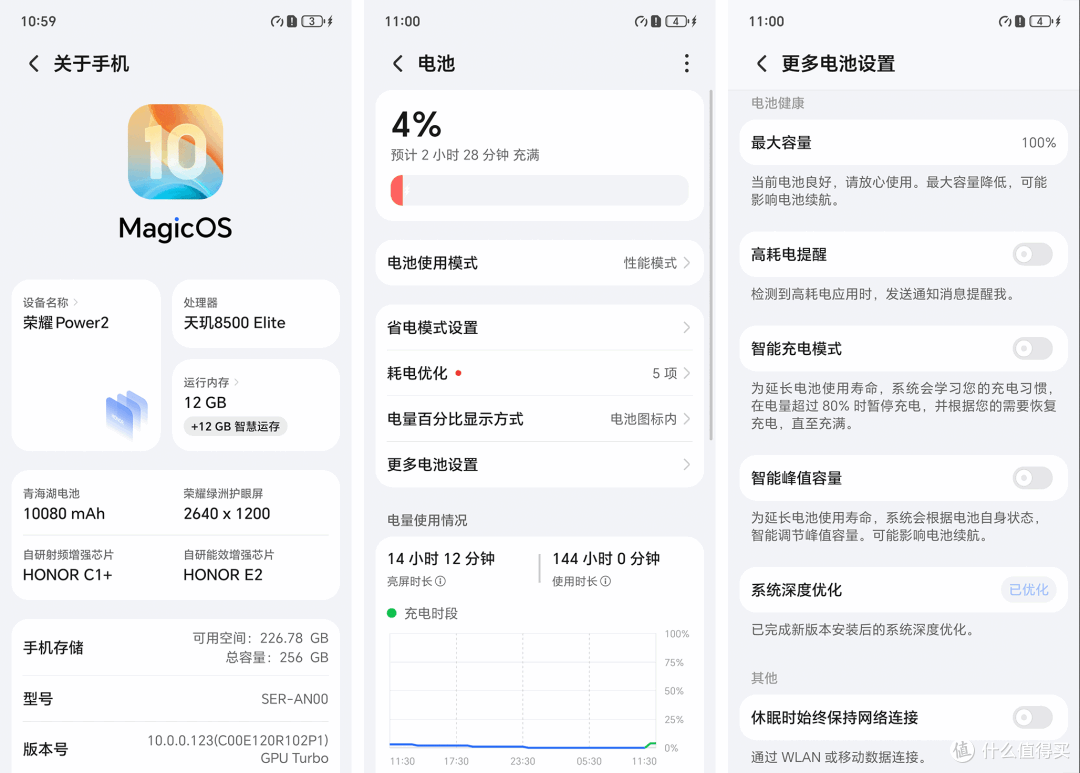The image size is (1080, 773).
Task: Tap the green 充电时段 legend dot
Action: 392,613
